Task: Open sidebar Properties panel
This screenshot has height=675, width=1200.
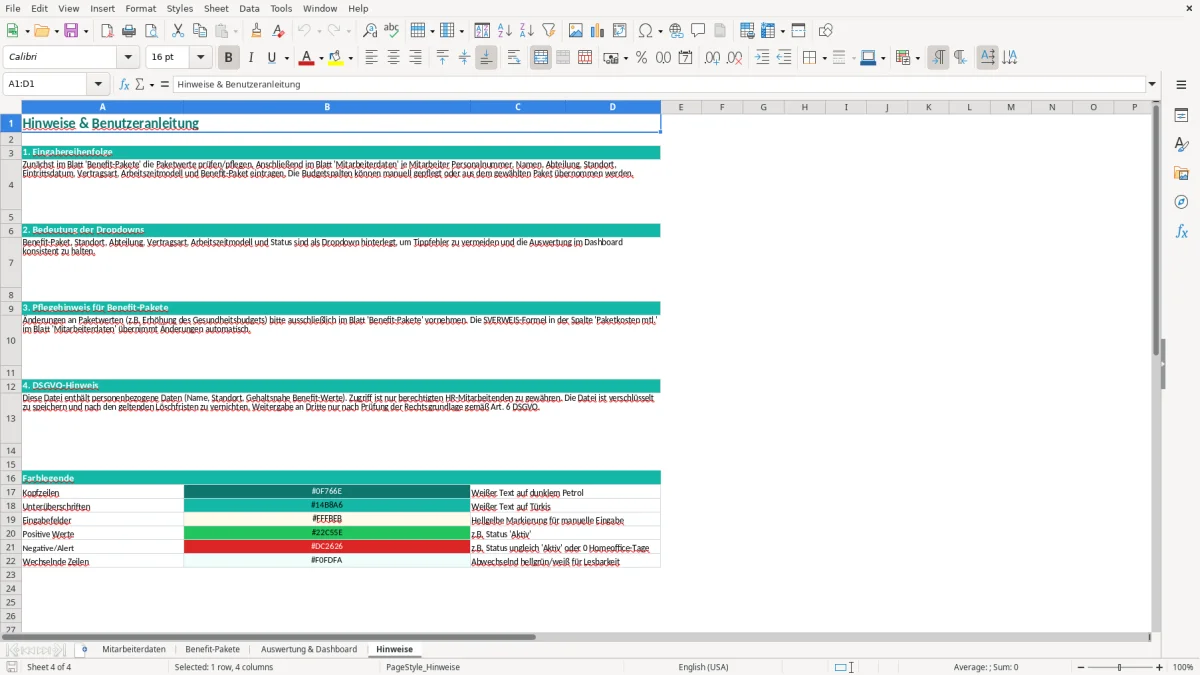Action: [x=1181, y=116]
